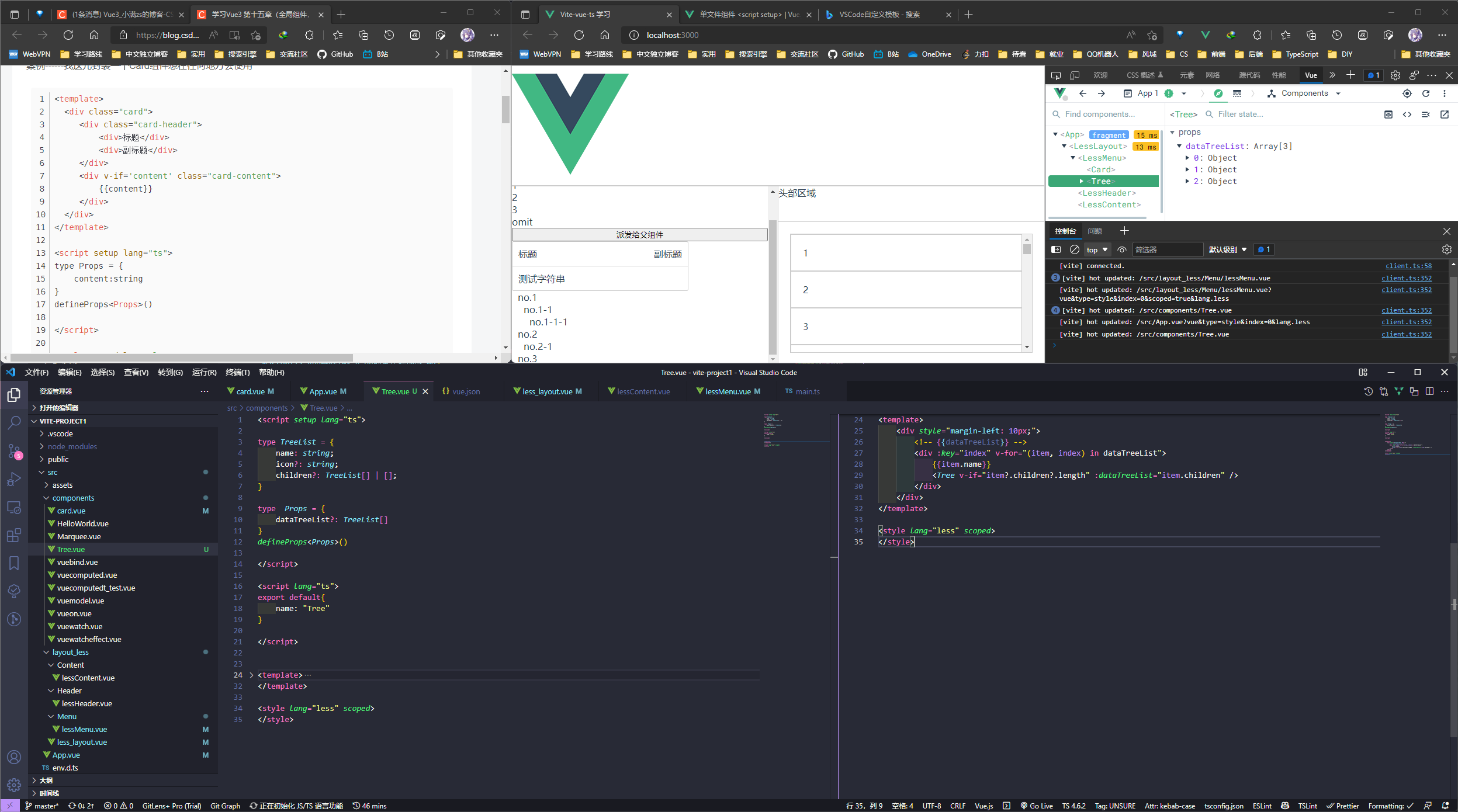
Task: Toggle Prettier in VS Code status bar
Action: tap(1343, 806)
